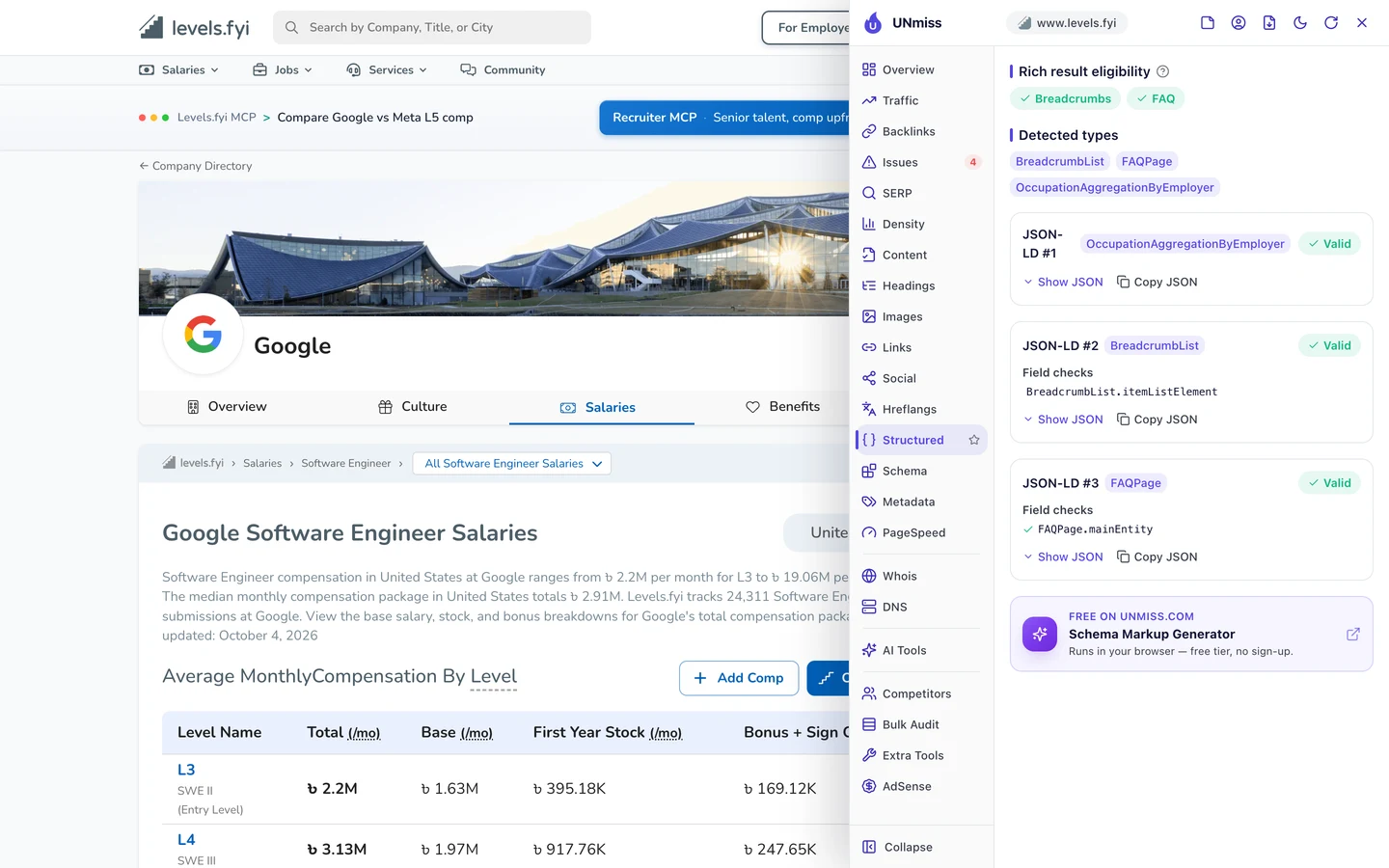Star the Structured sidebar item as favorite
Viewport: 1389px width, 868px height.
974,440
